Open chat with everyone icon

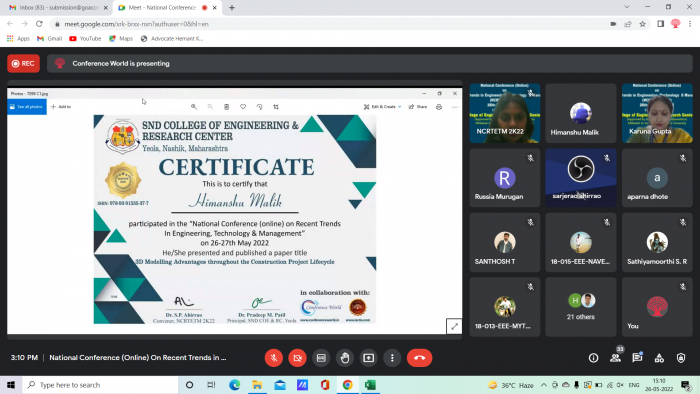637,358
